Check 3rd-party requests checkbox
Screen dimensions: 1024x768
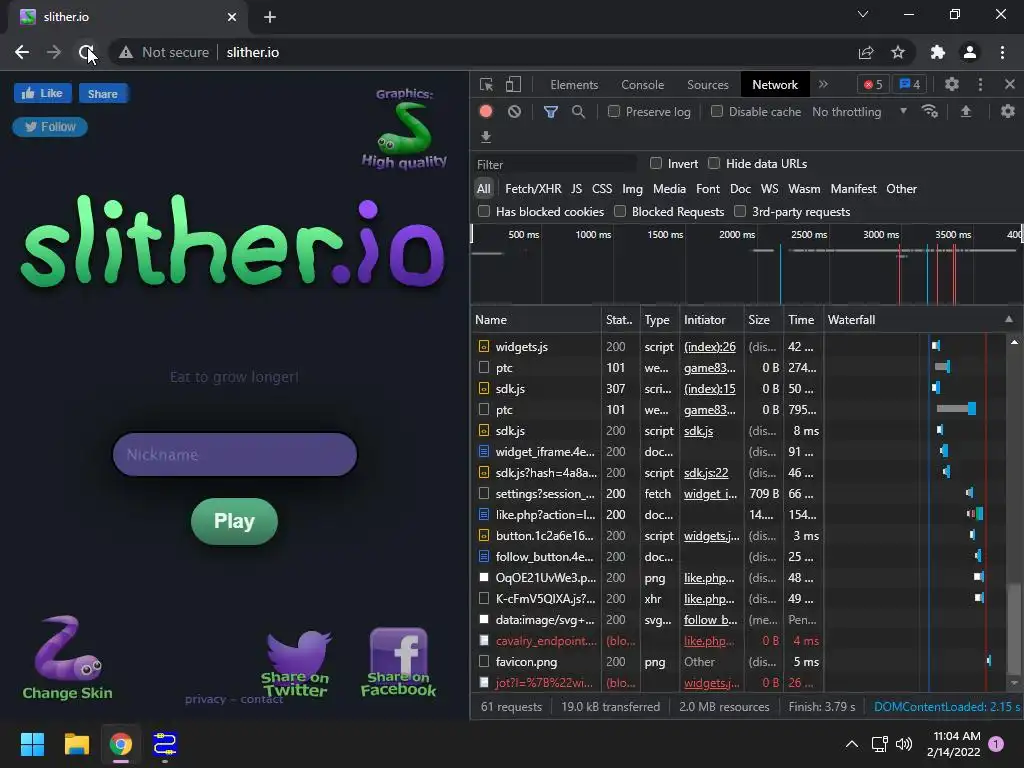coord(740,211)
